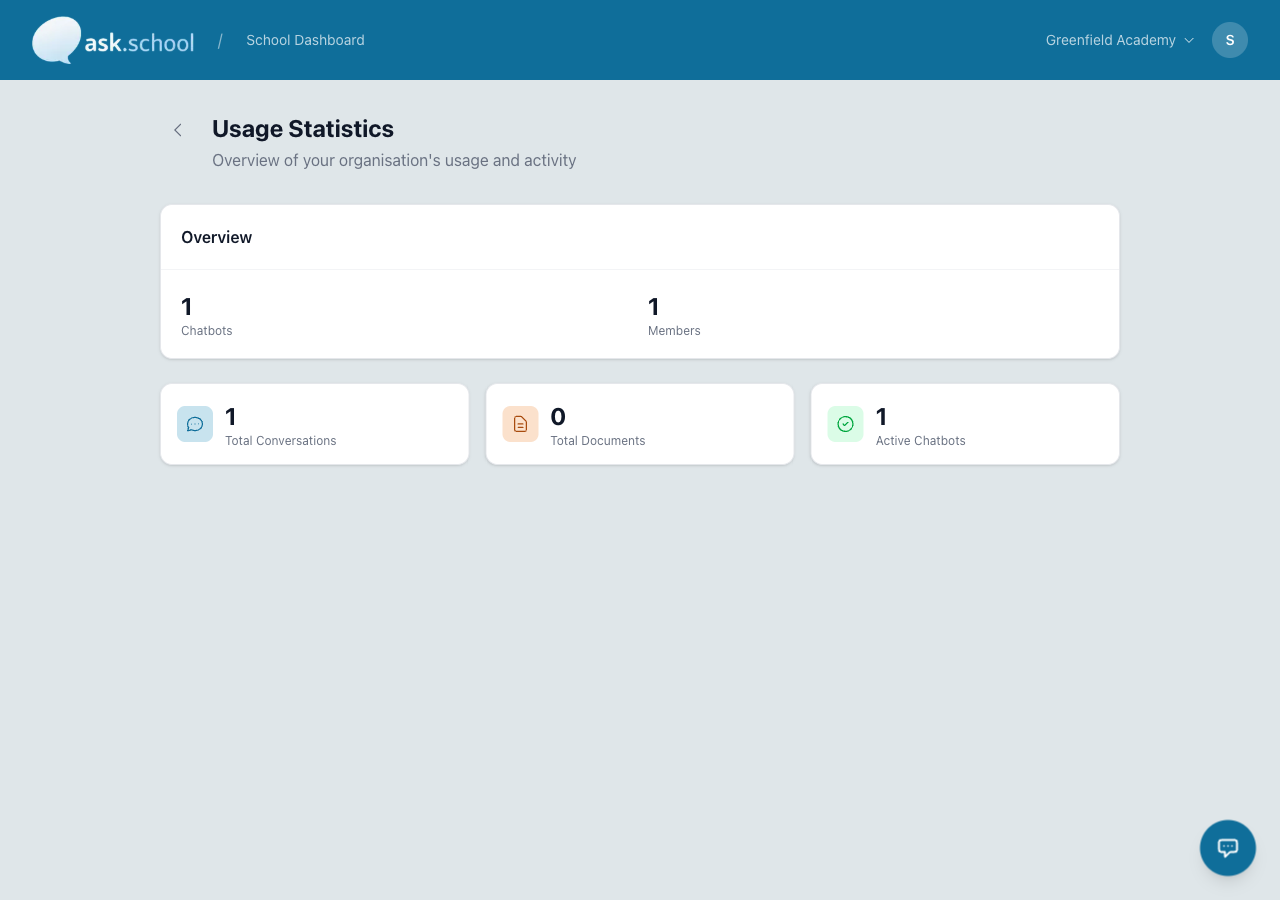This screenshot has width=1280, height=900.
Task: Go back using the left chevron arrow
Action: 178,130
